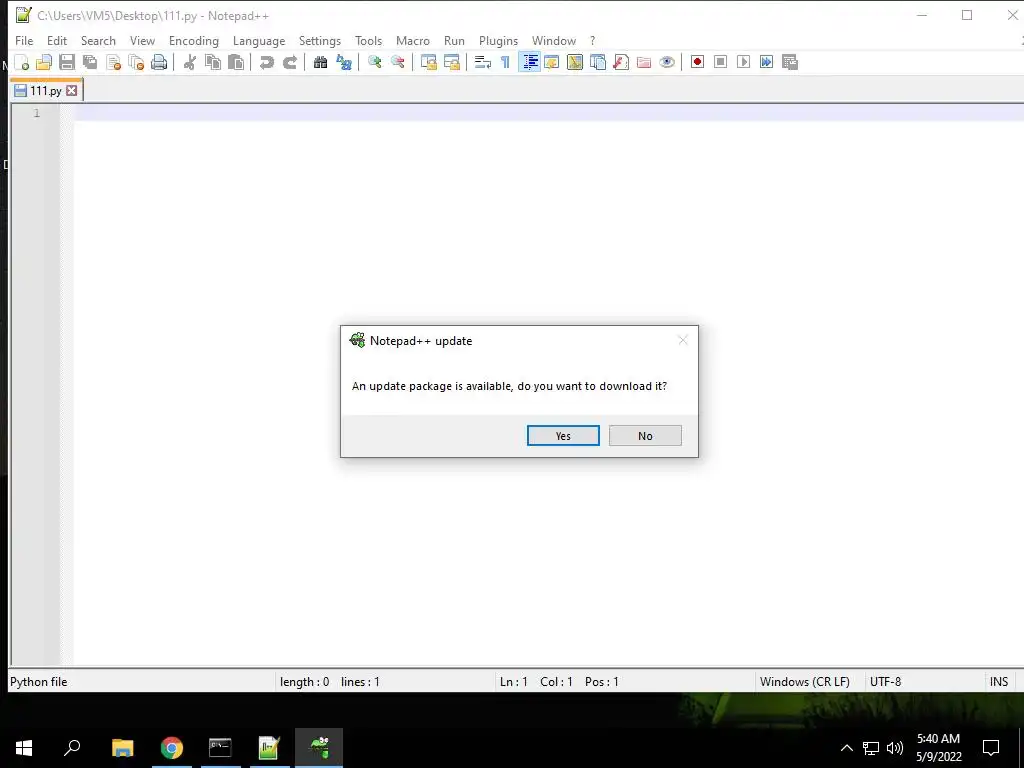
Task: Click the Close All toolbar icon
Action: 136,62
